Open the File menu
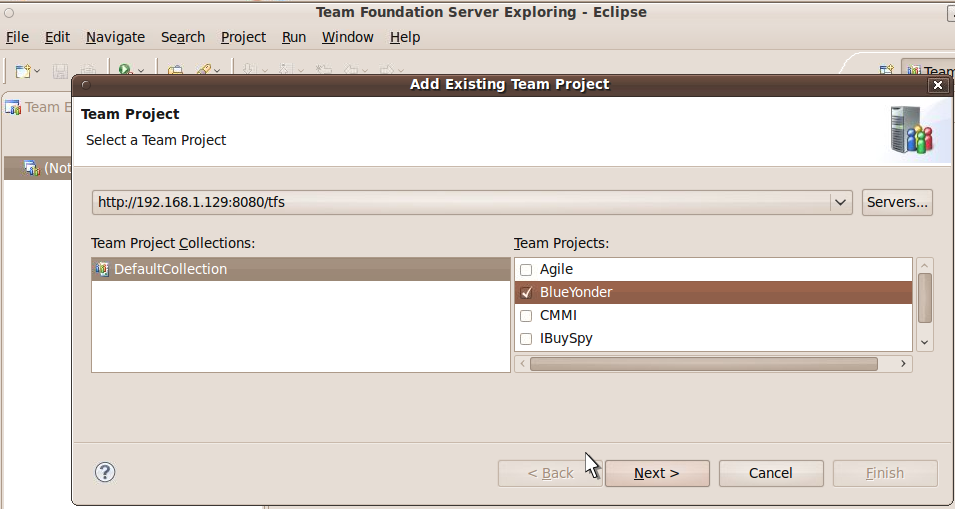Screen dimensions: 956x509 click(17, 37)
